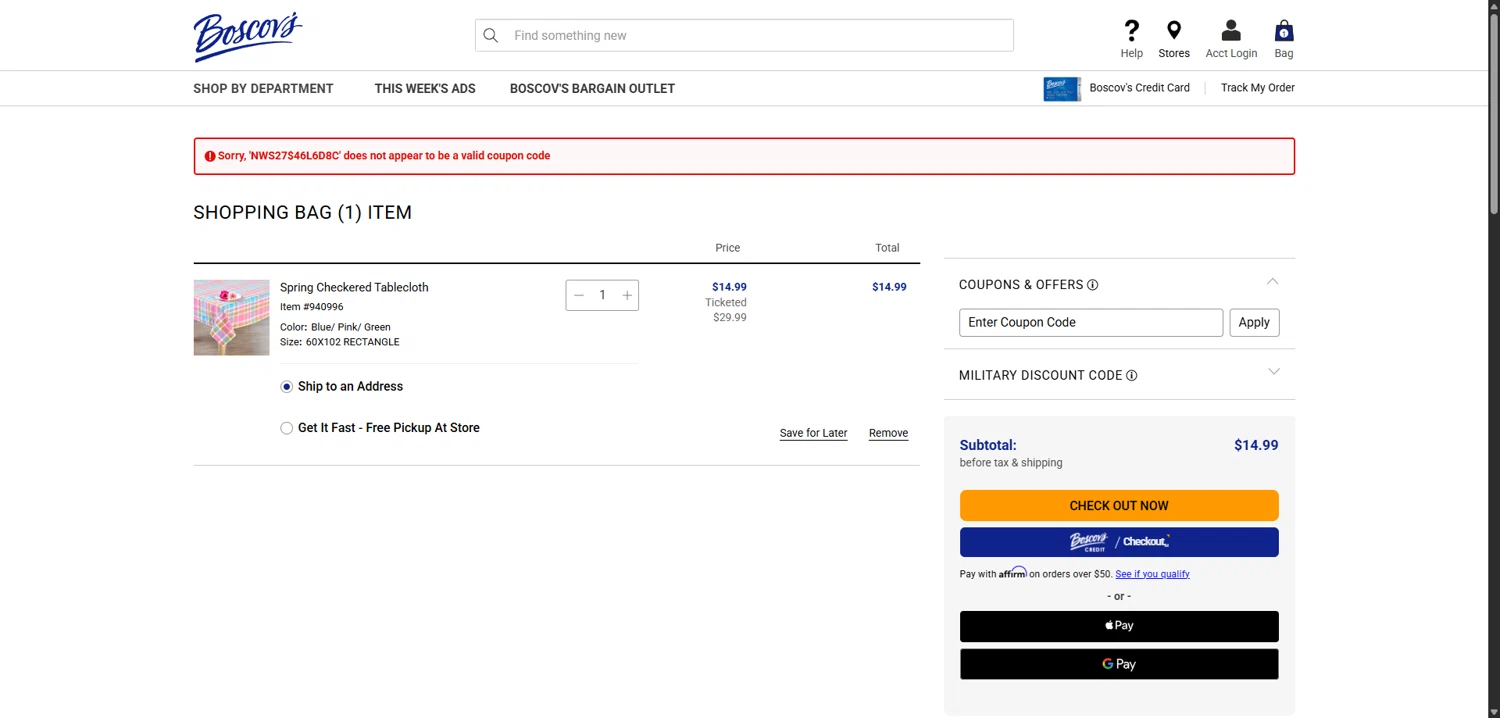Viewport: 1500px width, 718px height.
Task: Click Boscov's Credit Card link
Action: [x=1140, y=88]
